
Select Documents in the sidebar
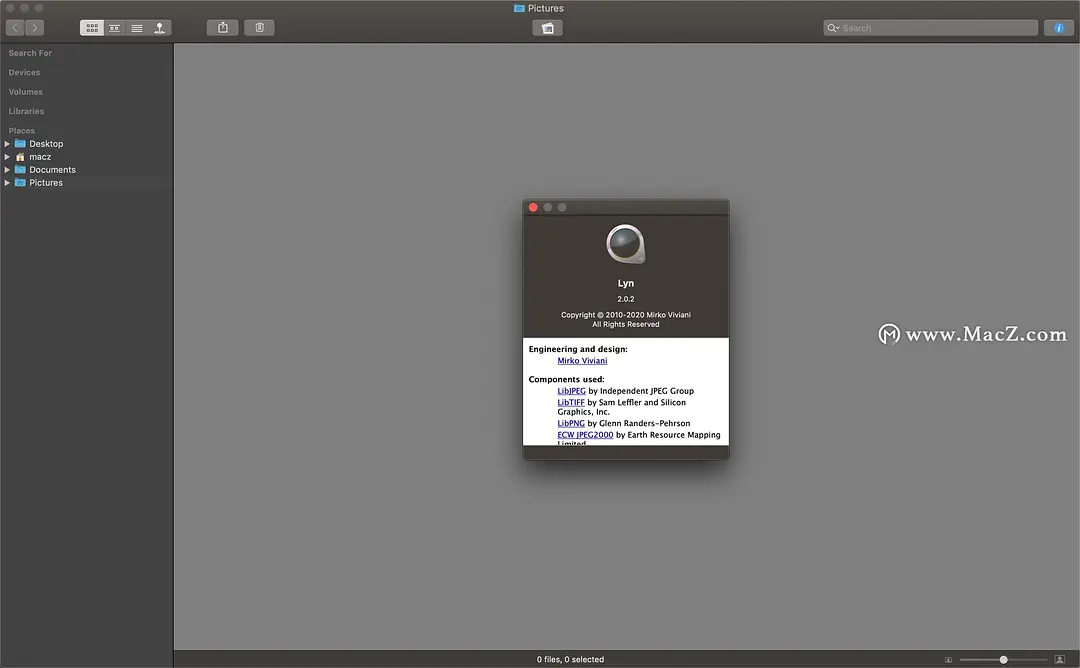coord(52,169)
